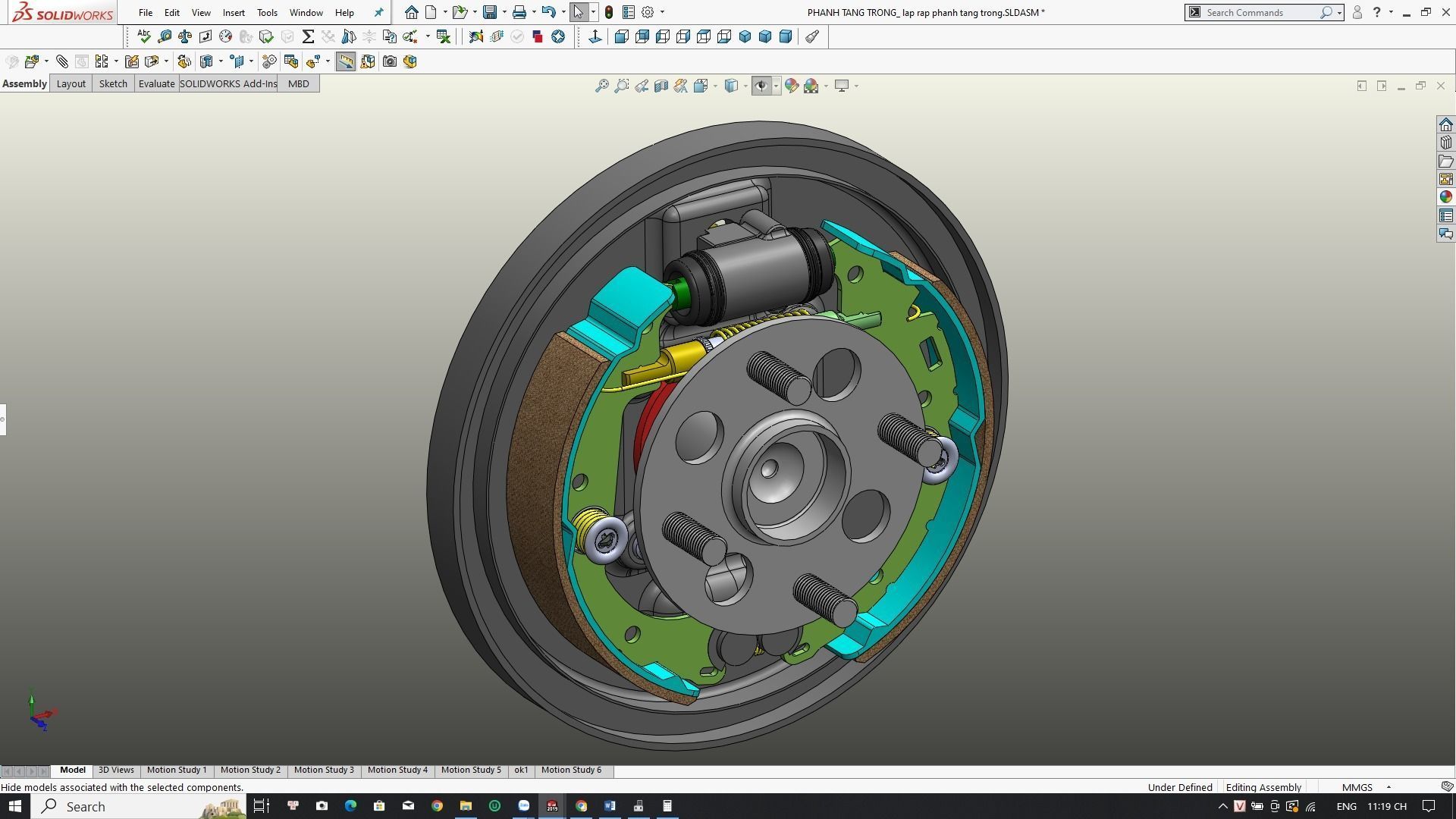Open the Measure tool on Evaluate toolbar
The height and width of the screenshot is (819, 1456).
[165, 36]
